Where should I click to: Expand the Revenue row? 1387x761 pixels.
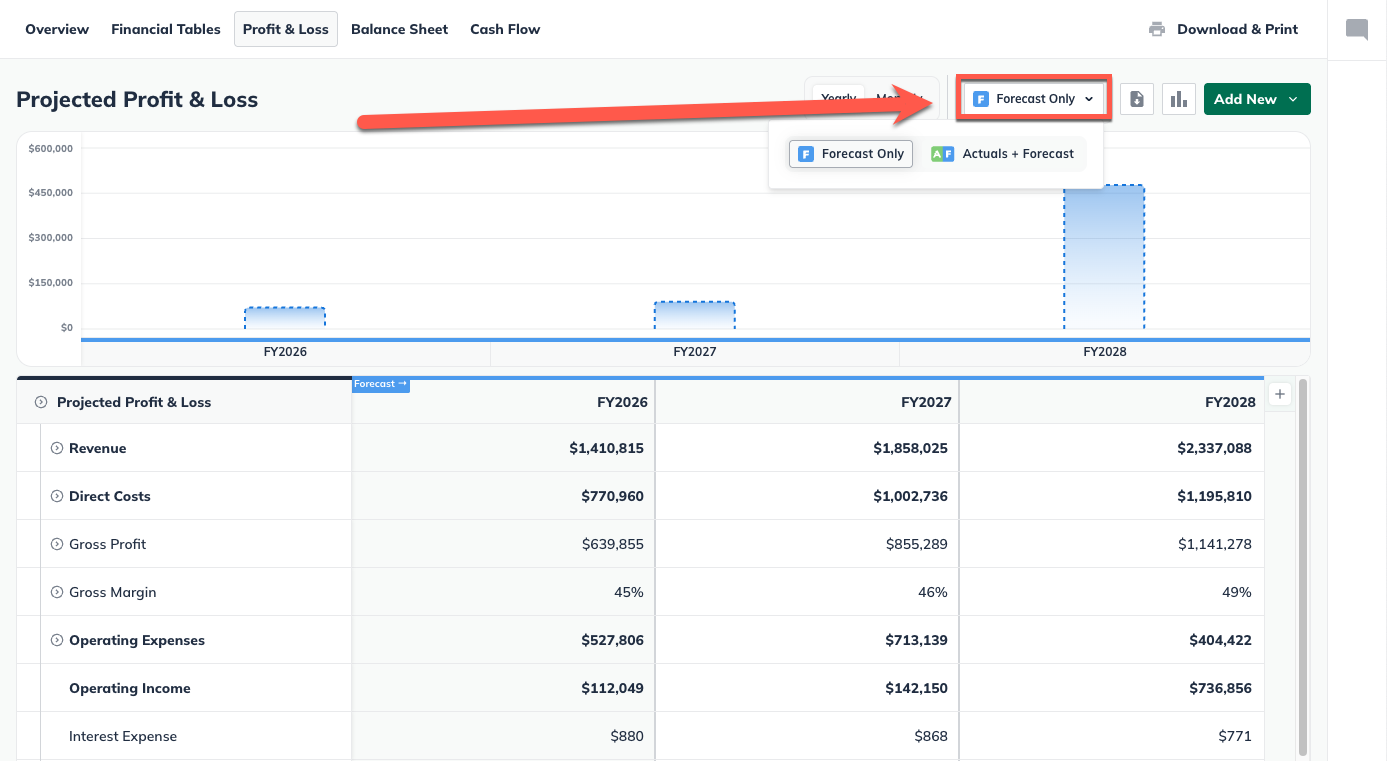[57, 448]
